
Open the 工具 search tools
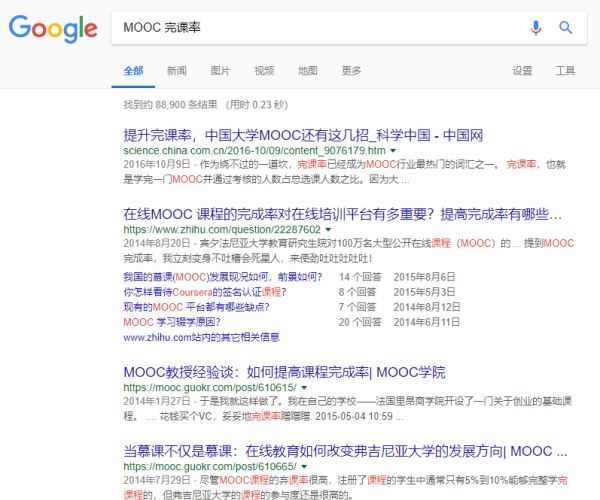point(566,71)
